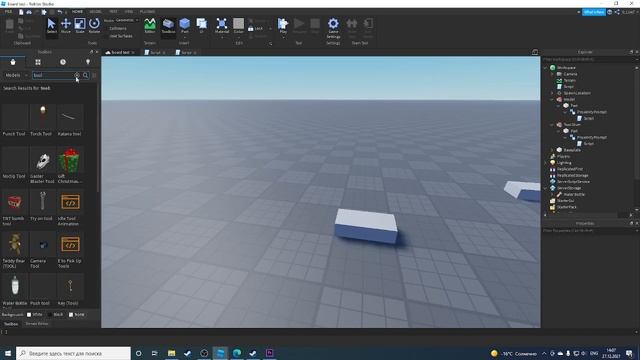Collapse the Workspace node in Explorer

coord(545,68)
